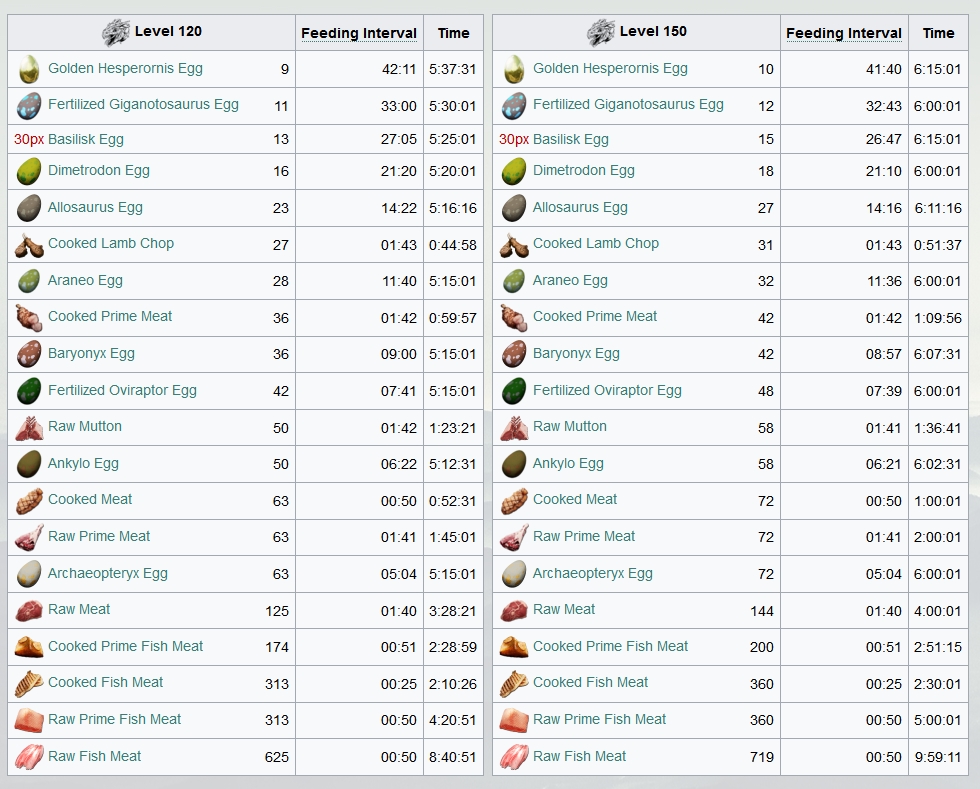980x789 pixels.
Task: Open the Archaeopteryx Egg link in Level 120 table
Action: click(x=108, y=573)
